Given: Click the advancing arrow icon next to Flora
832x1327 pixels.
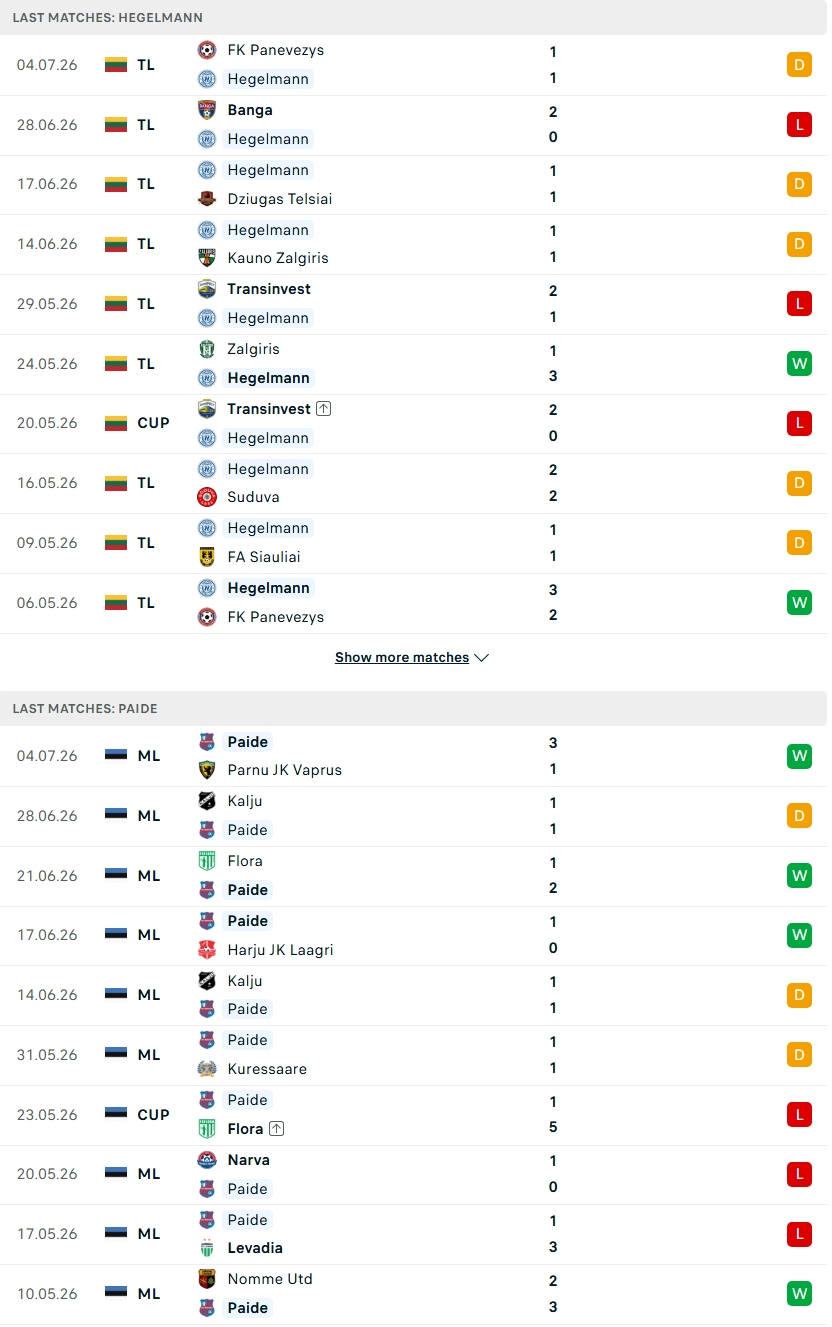Looking at the screenshot, I should coord(276,1128).
